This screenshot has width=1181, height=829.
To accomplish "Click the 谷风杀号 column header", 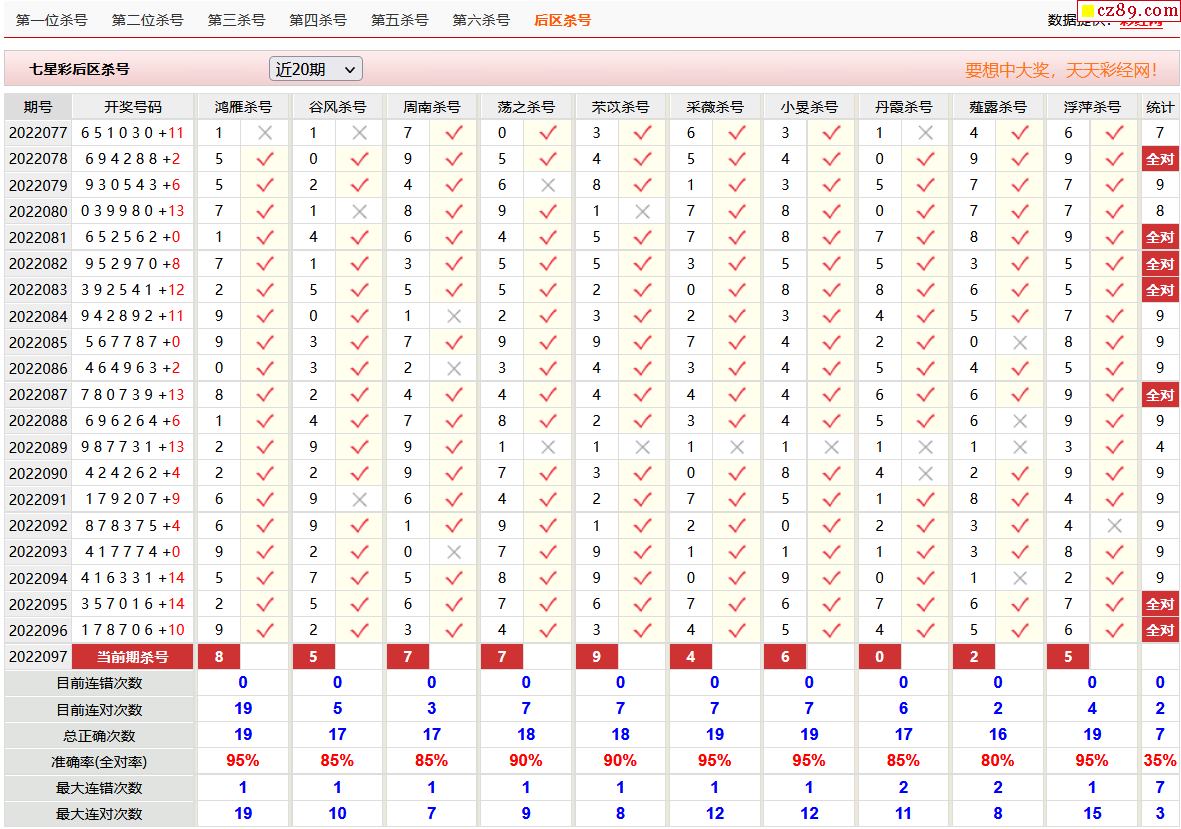I will click(x=337, y=107).
